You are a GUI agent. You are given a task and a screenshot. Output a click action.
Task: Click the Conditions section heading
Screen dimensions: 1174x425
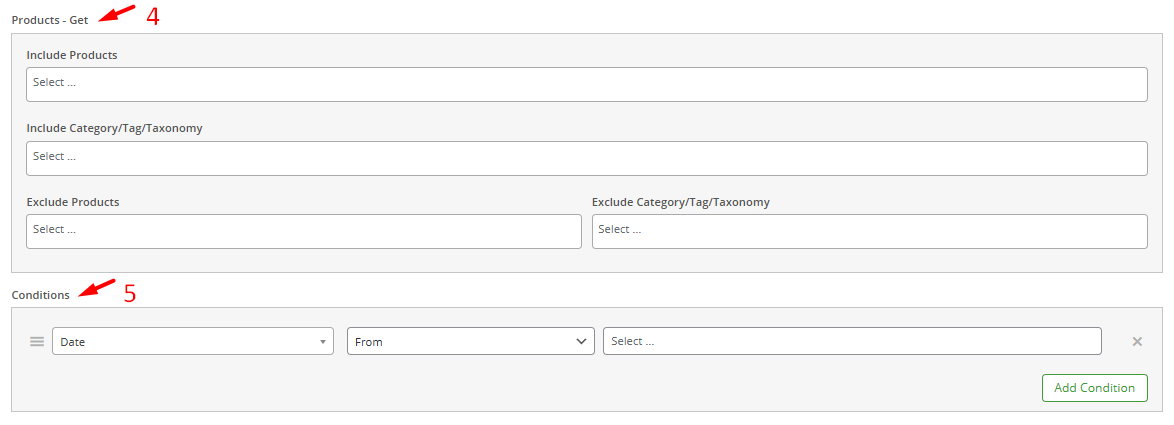tap(41, 295)
